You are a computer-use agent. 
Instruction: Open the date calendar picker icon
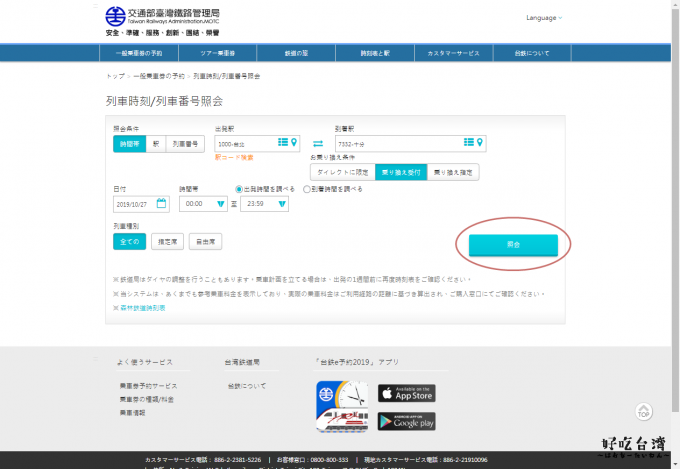[161, 203]
